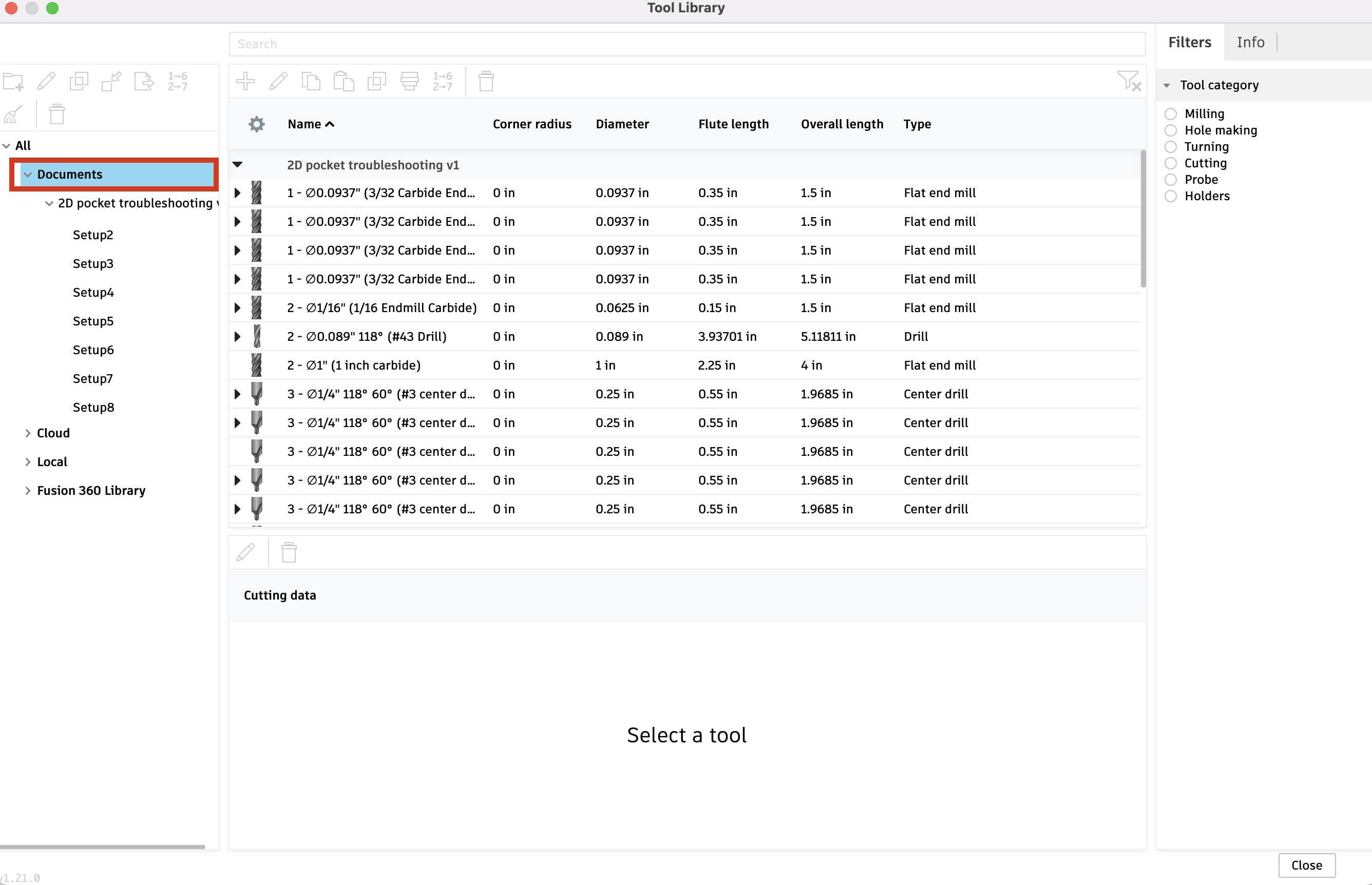Select the edit tool pencil icon

click(x=278, y=81)
